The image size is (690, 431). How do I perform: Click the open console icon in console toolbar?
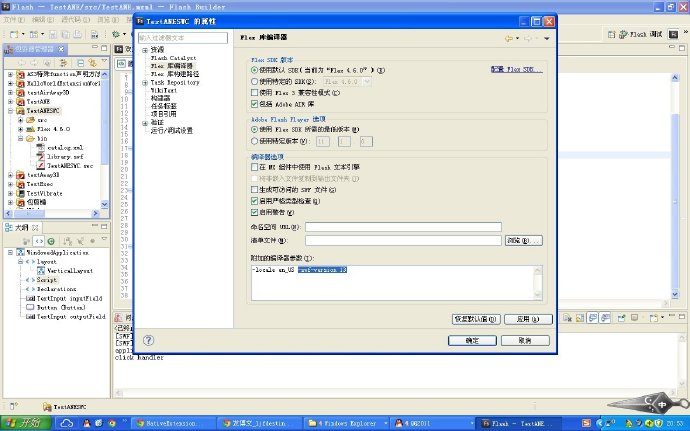pyautogui.click(x=654, y=318)
